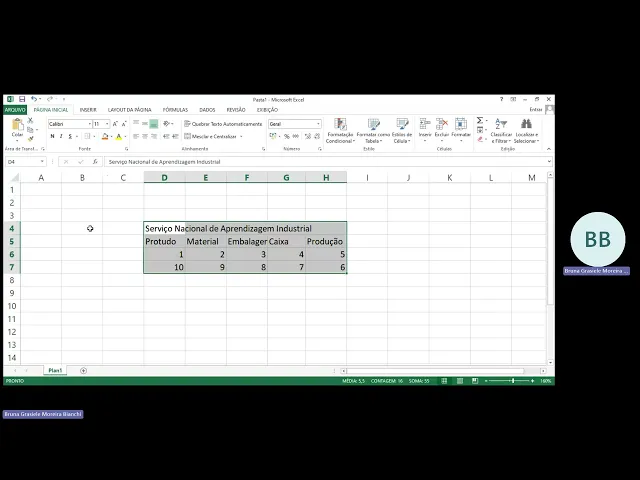Open the Geral number format dropdown

coord(318,124)
